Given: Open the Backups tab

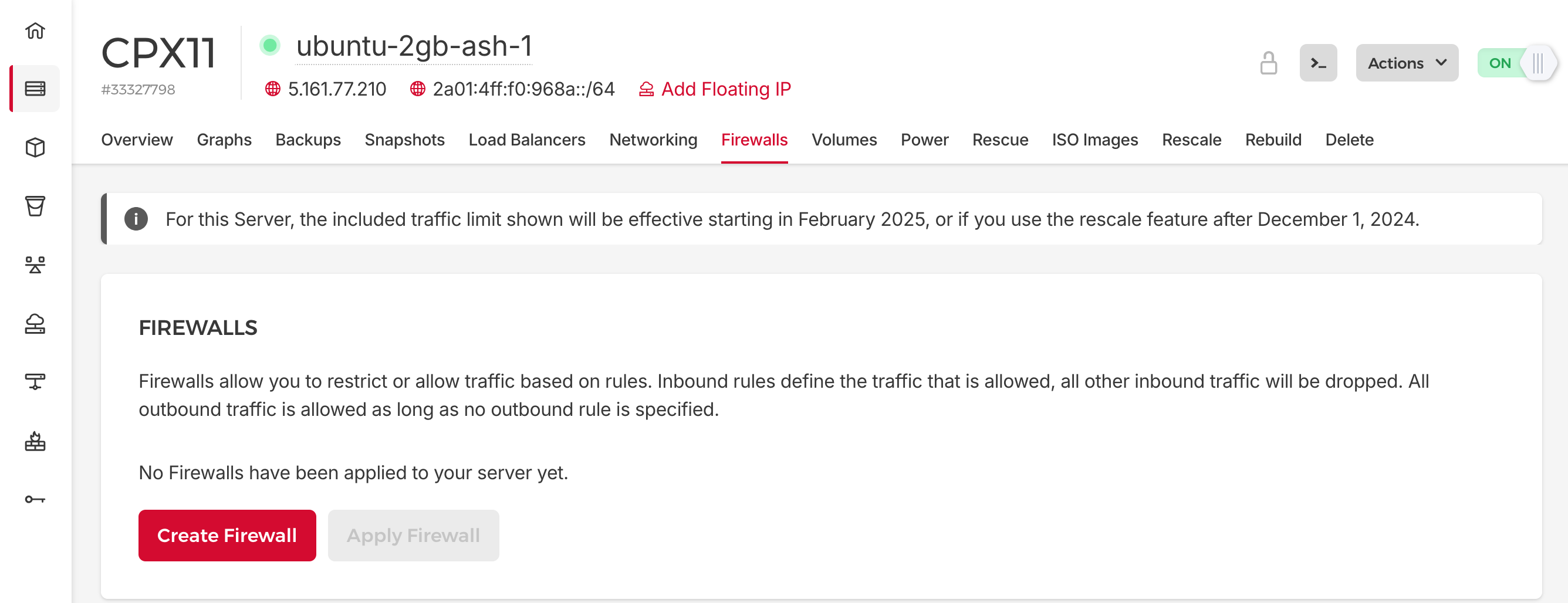Looking at the screenshot, I should pos(308,140).
